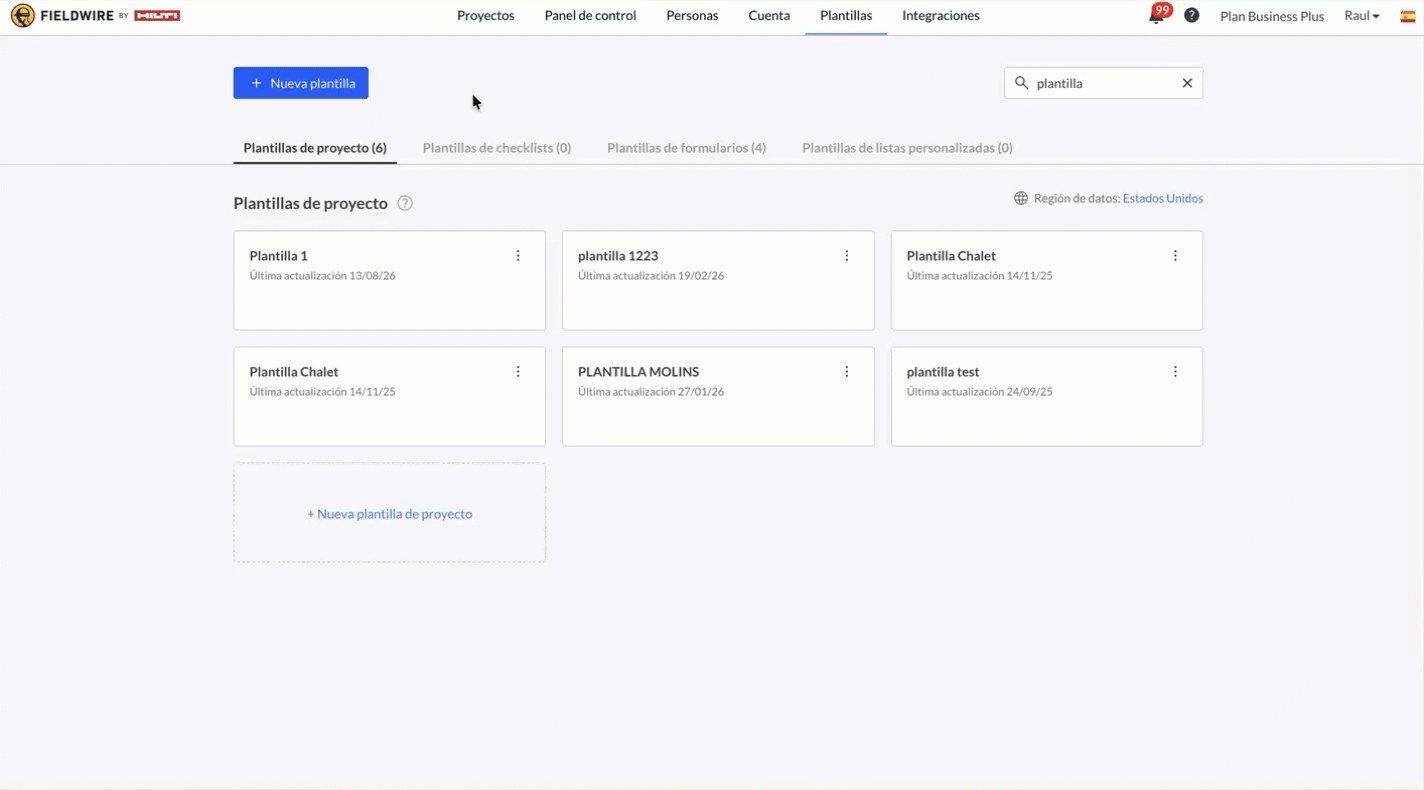Focus the search field containing plantilla

1104,83
